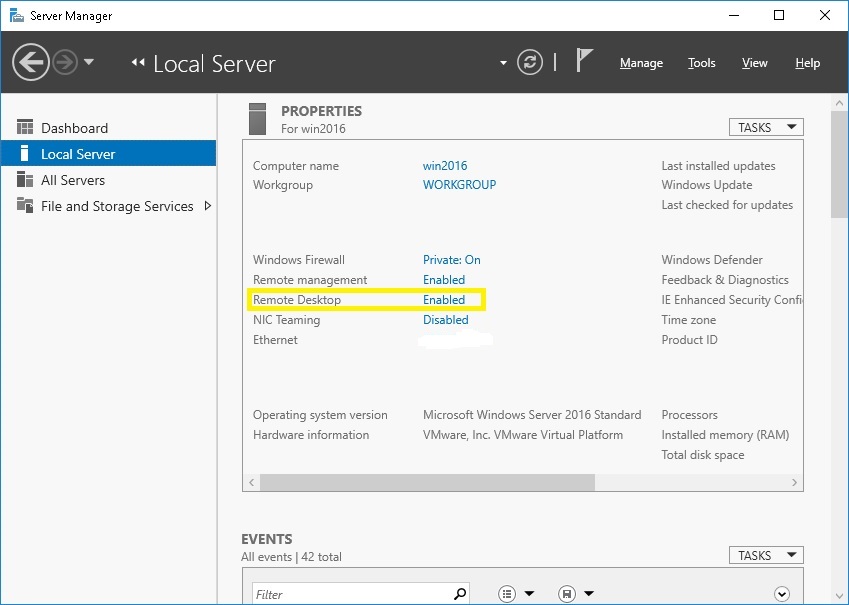The height and width of the screenshot is (605, 849).
Task: Click the refresh icon in header
Action: click(530, 62)
